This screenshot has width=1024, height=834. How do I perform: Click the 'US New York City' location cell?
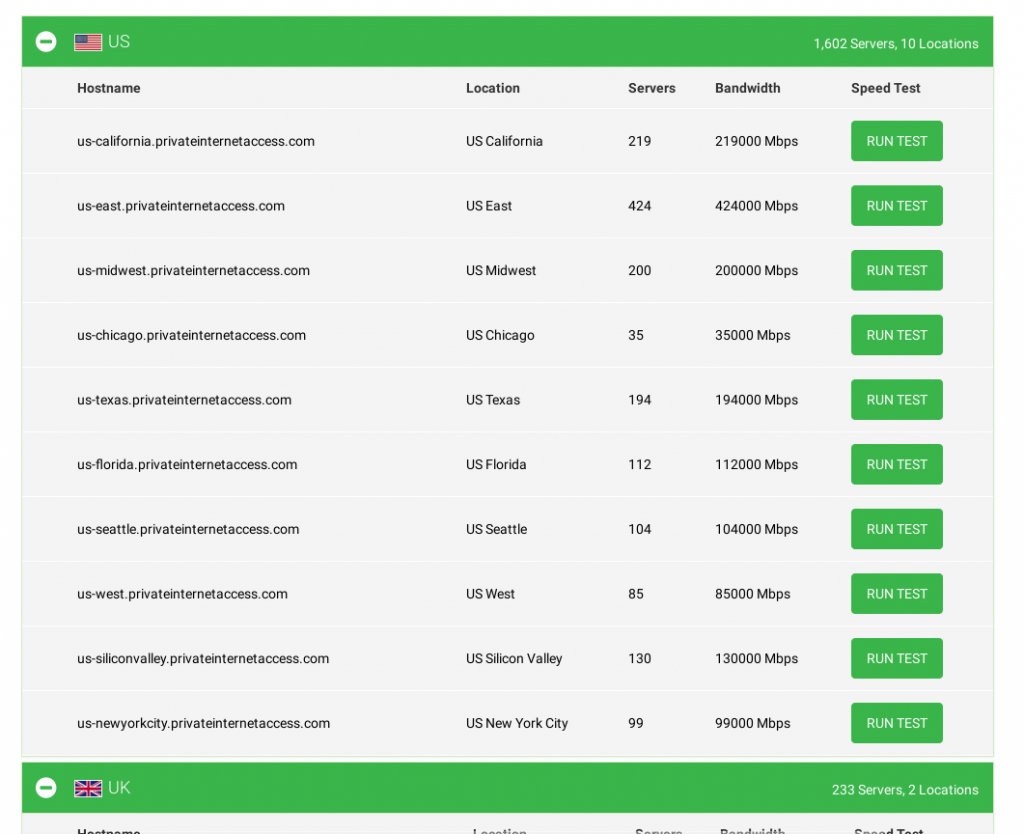click(x=517, y=723)
